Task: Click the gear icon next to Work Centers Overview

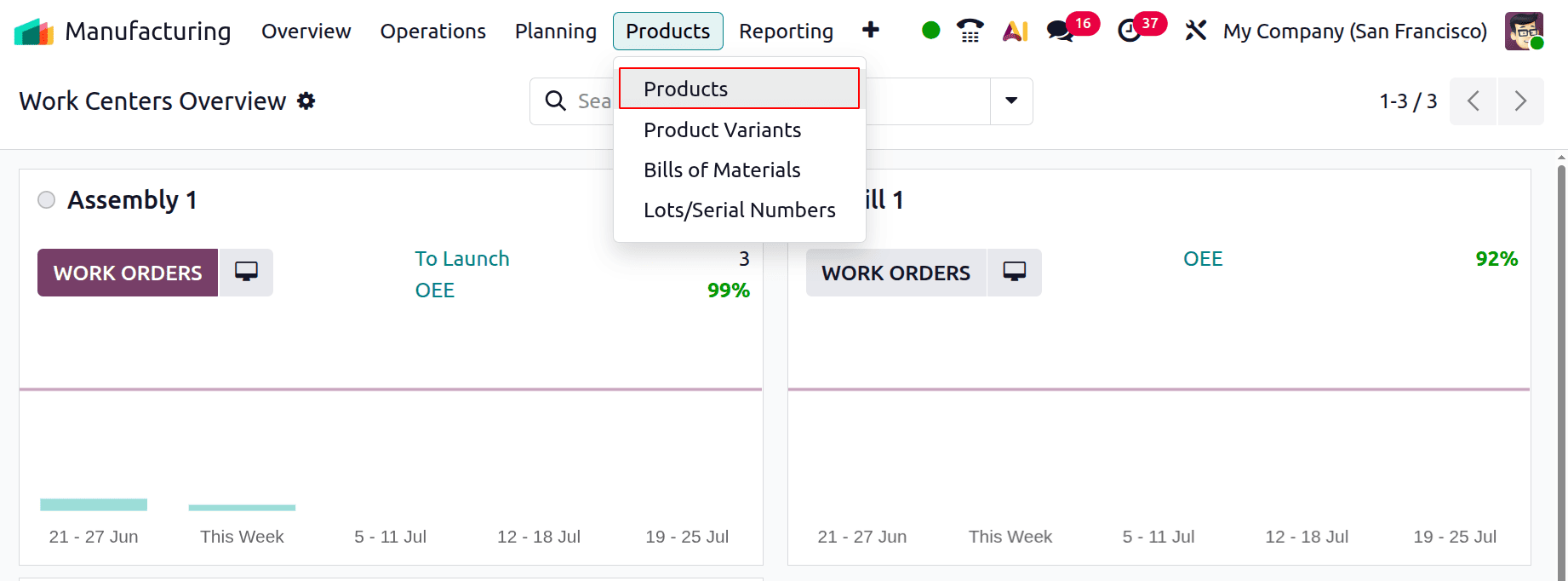Action: (x=306, y=101)
